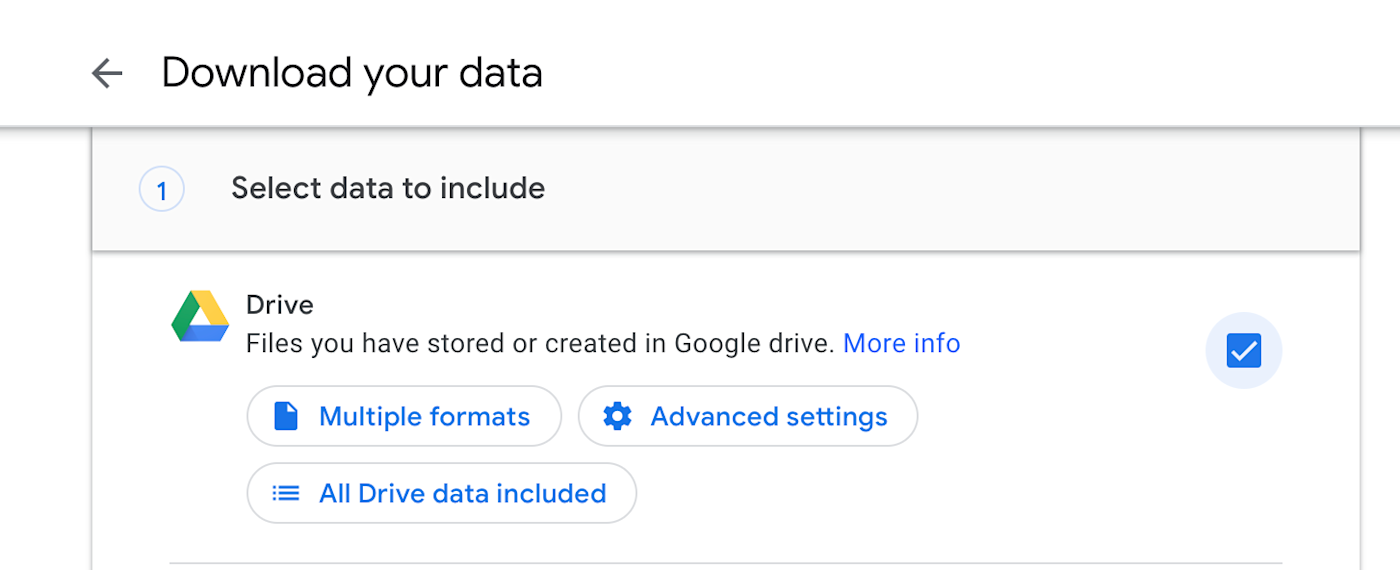Click the gear icon for Advanced settings
Image resolution: width=1400 pixels, height=570 pixels.
[618, 416]
